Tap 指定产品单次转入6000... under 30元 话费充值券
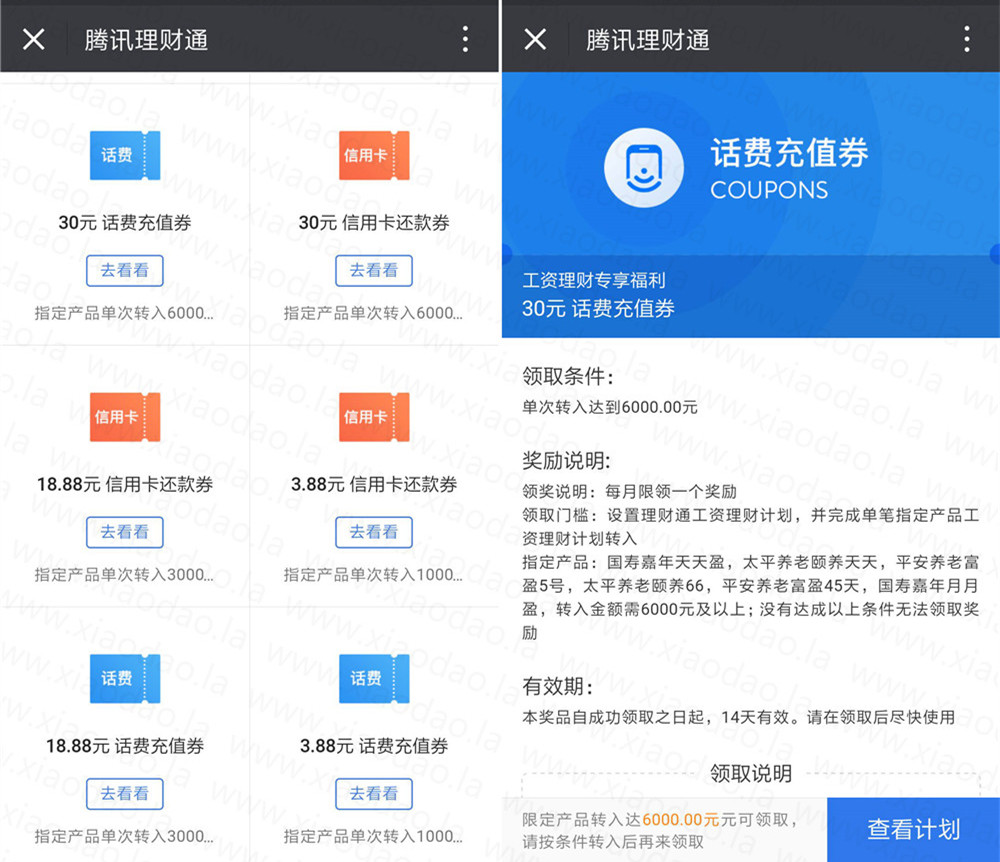Image resolution: width=1000 pixels, height=862 pixels. pyautogui.click(x=124, y=313)
